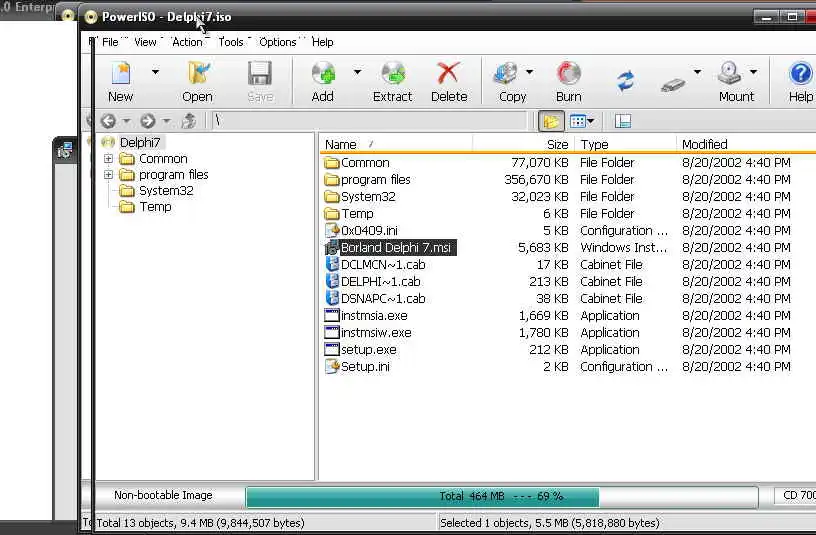Open the dropdown arrow beside Mount
816x535 pixels.
click(753, 72)
